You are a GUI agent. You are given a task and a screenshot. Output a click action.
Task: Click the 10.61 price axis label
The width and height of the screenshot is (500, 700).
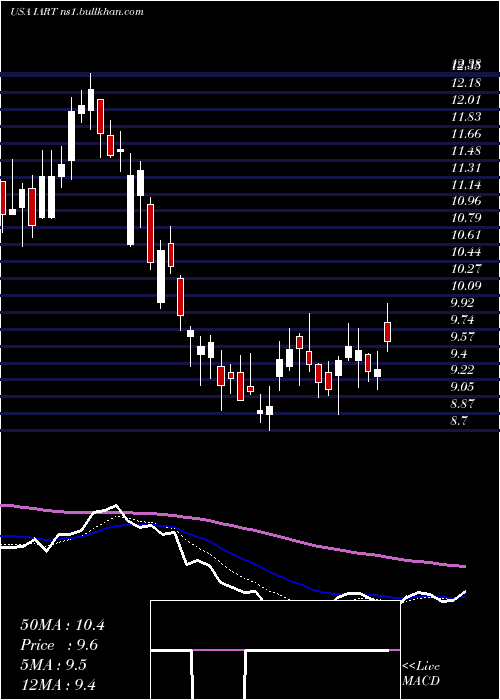466,235
